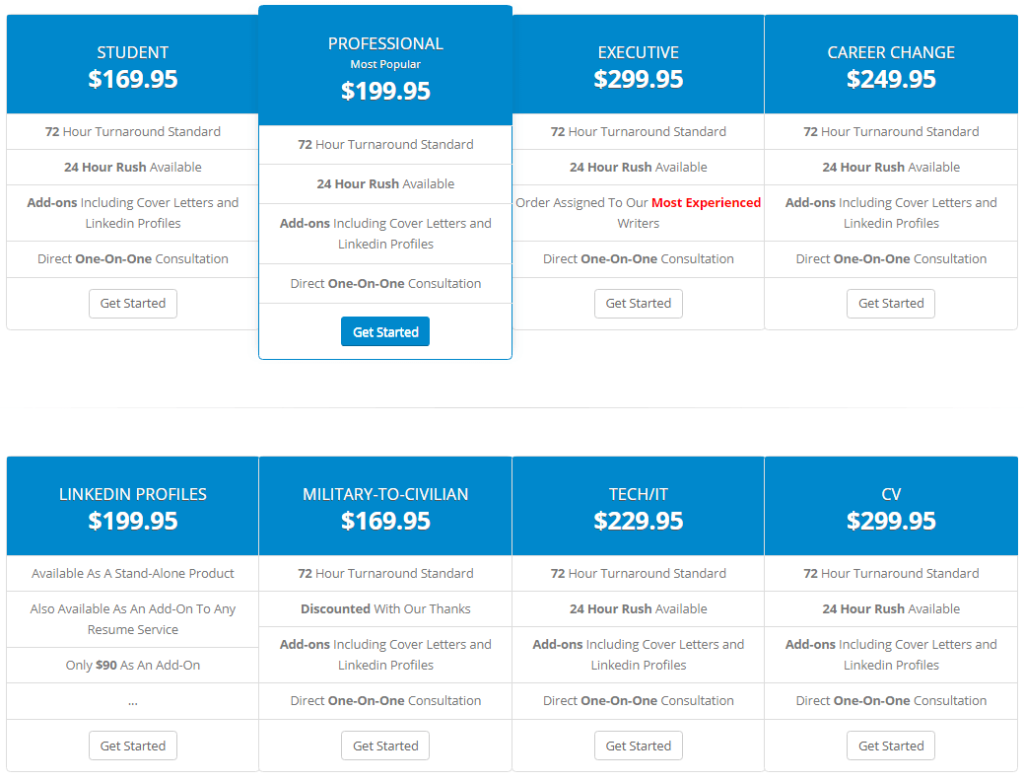Image resolution: width=1024 pixels, height=781 pixels.
Task: Click Get Started under LinkedIn Profiles
Action: [133, 746]
